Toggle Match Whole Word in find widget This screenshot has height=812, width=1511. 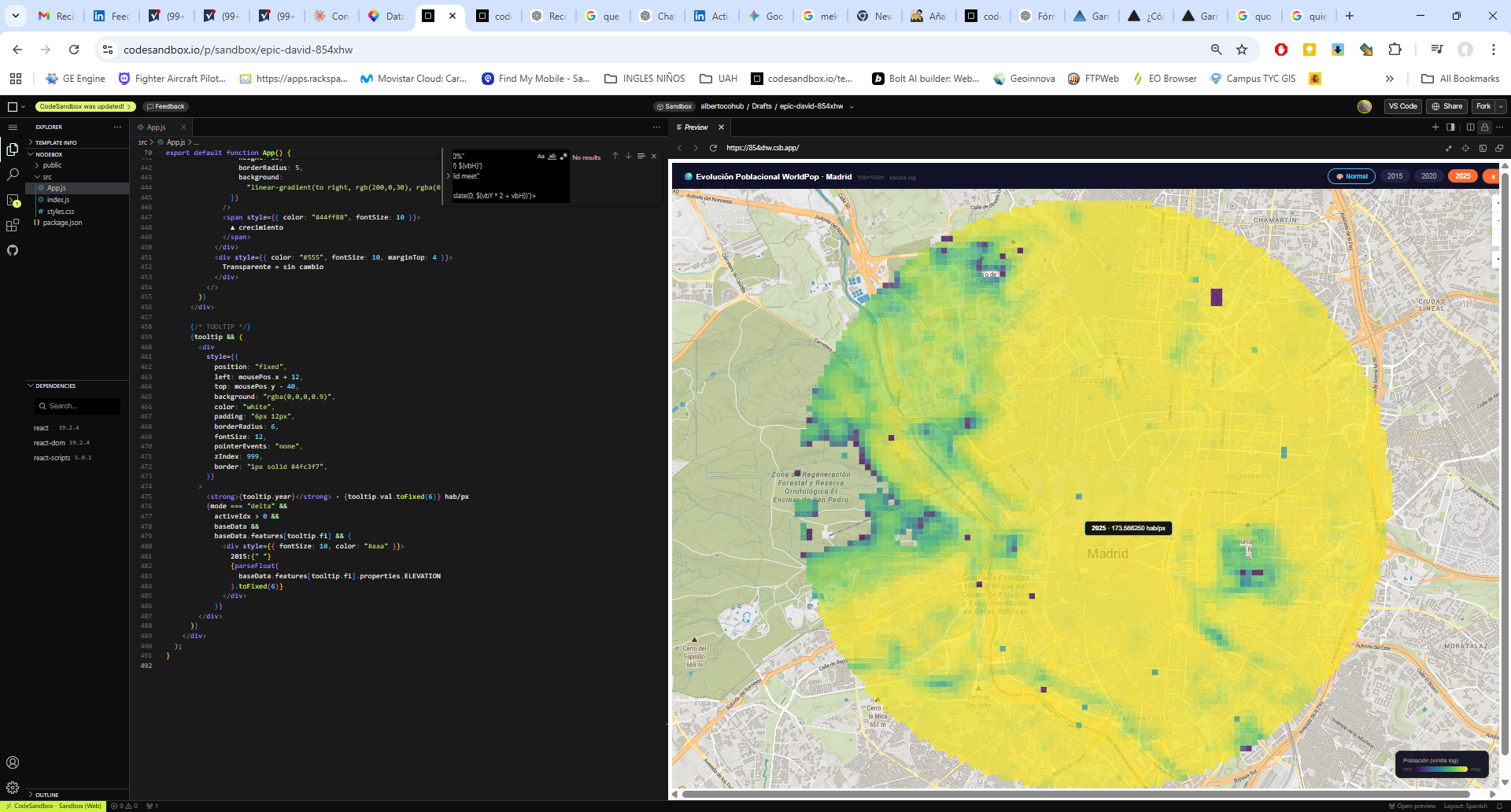point(552,157)
